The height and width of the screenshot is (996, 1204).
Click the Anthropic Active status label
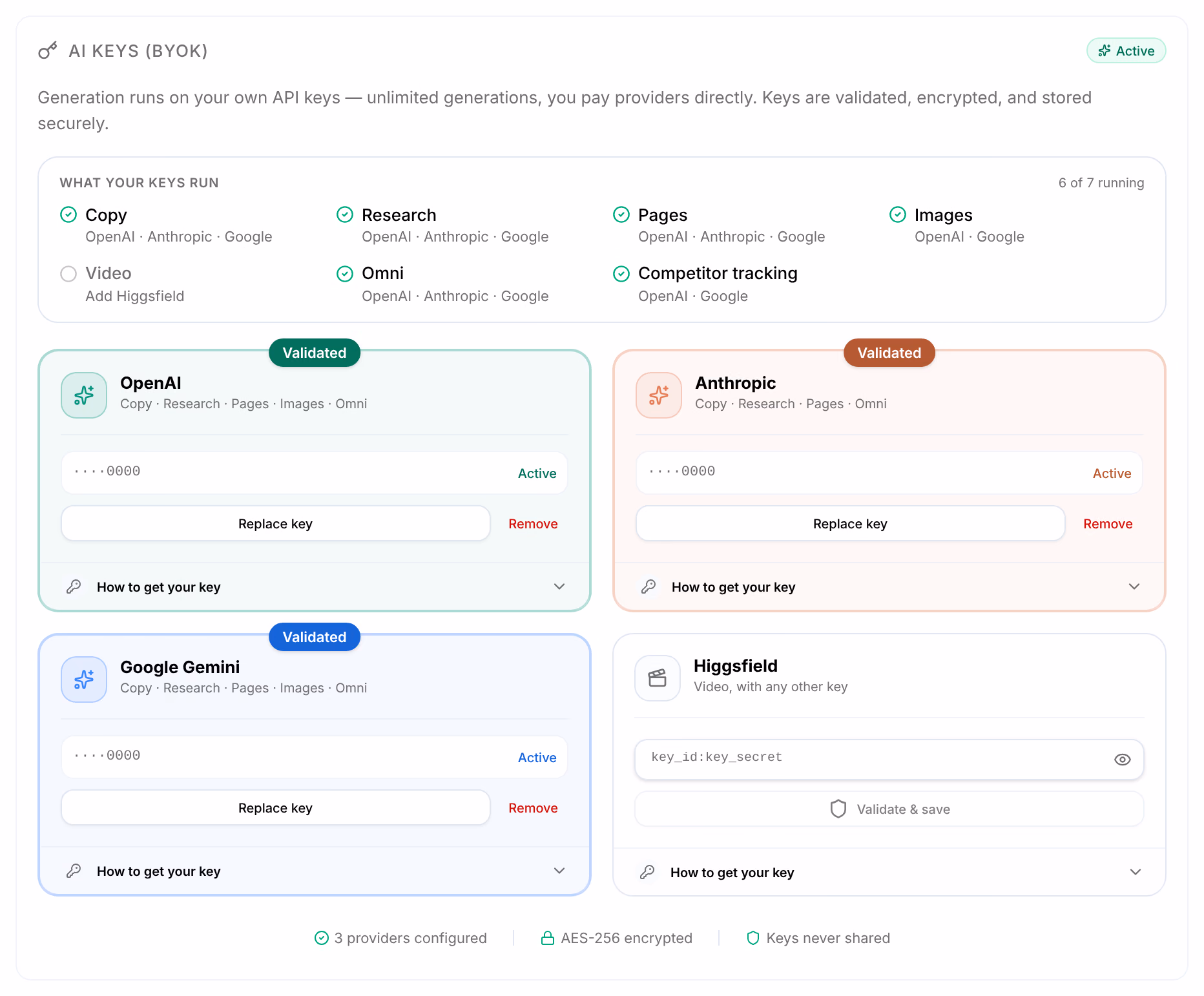coord(1112,473)
